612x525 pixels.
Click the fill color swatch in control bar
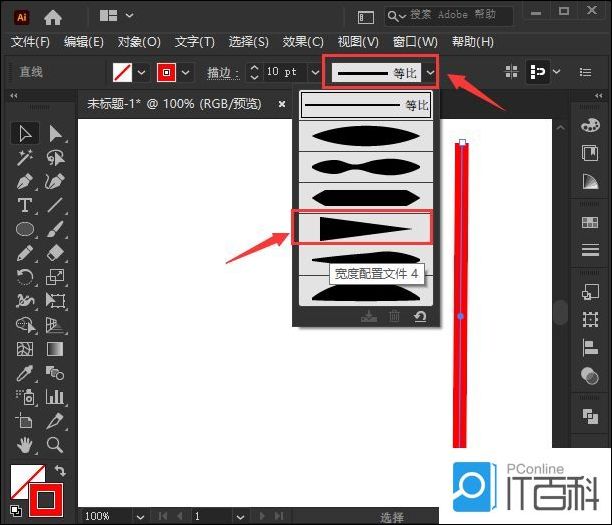point(122,73)
